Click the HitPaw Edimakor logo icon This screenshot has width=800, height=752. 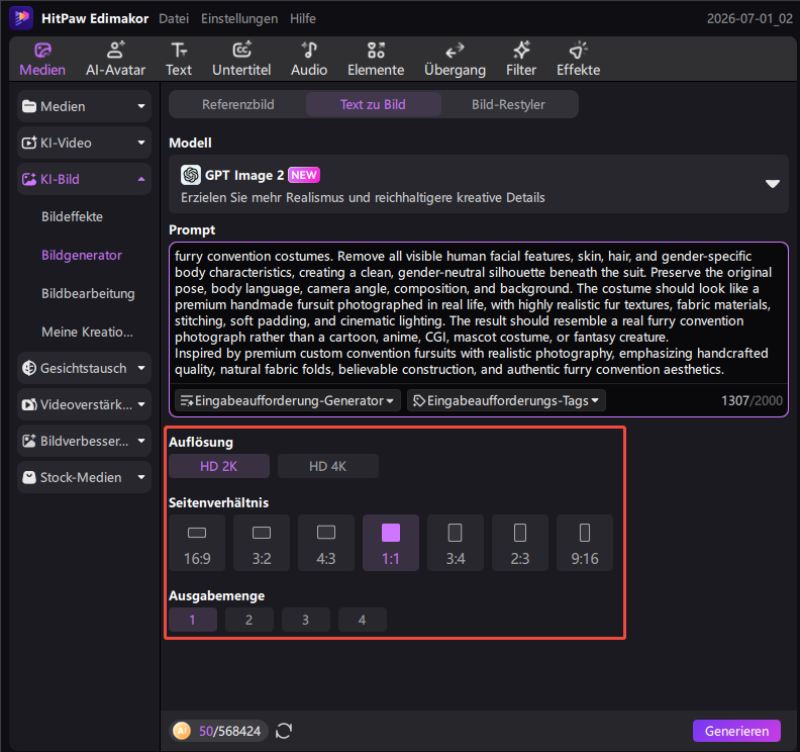(21, 18)
